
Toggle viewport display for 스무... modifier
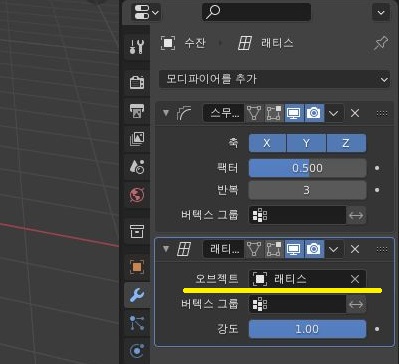pyautogui.click(x=294, y=113)
